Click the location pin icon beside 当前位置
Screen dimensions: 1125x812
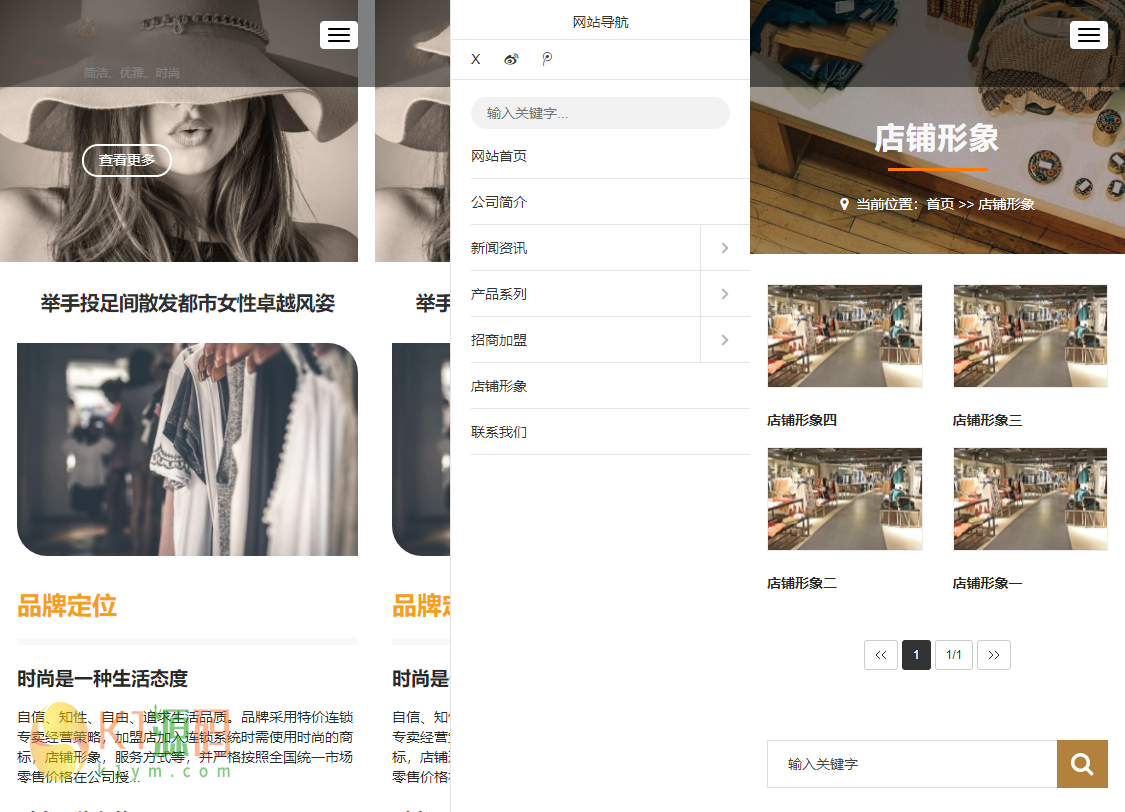[x=844, y=204]
